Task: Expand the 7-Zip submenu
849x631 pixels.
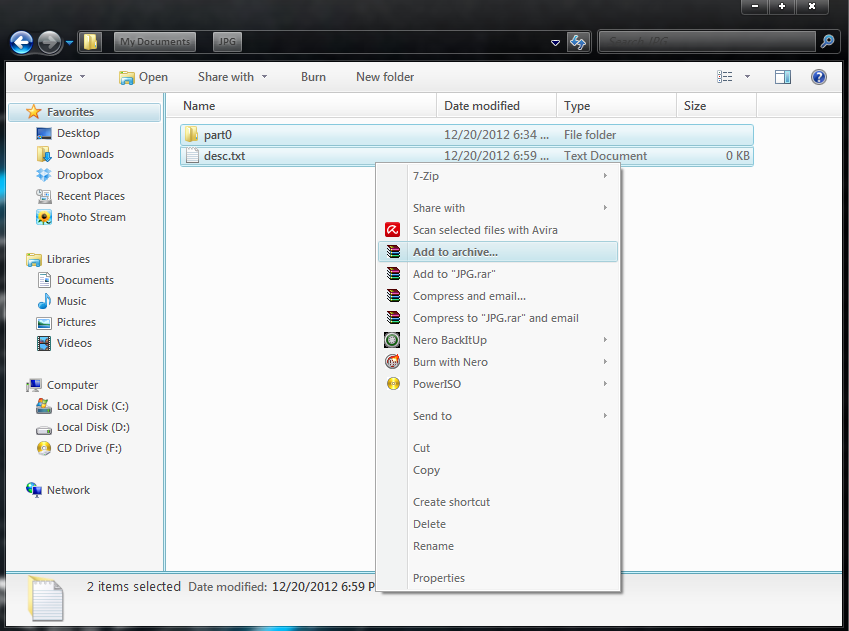Action: 510,176
